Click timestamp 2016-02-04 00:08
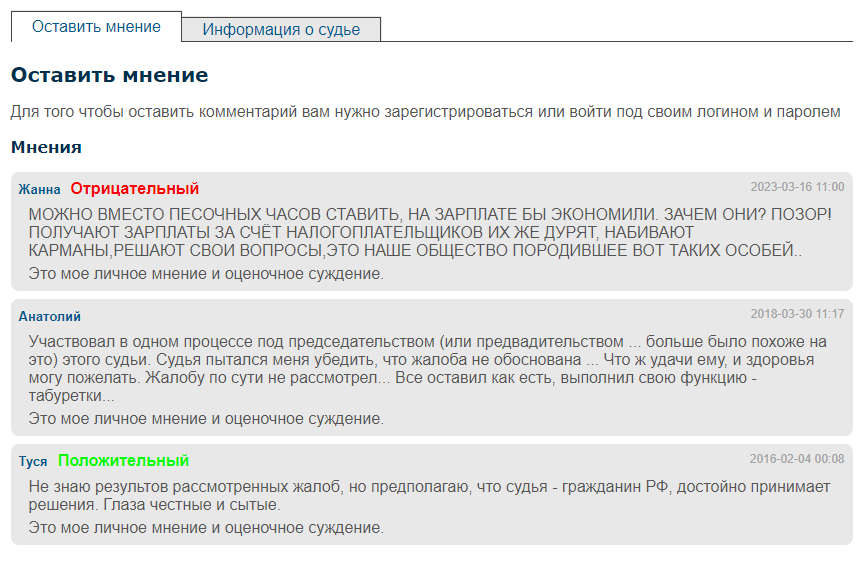864x561 pixels. point(797,458)
